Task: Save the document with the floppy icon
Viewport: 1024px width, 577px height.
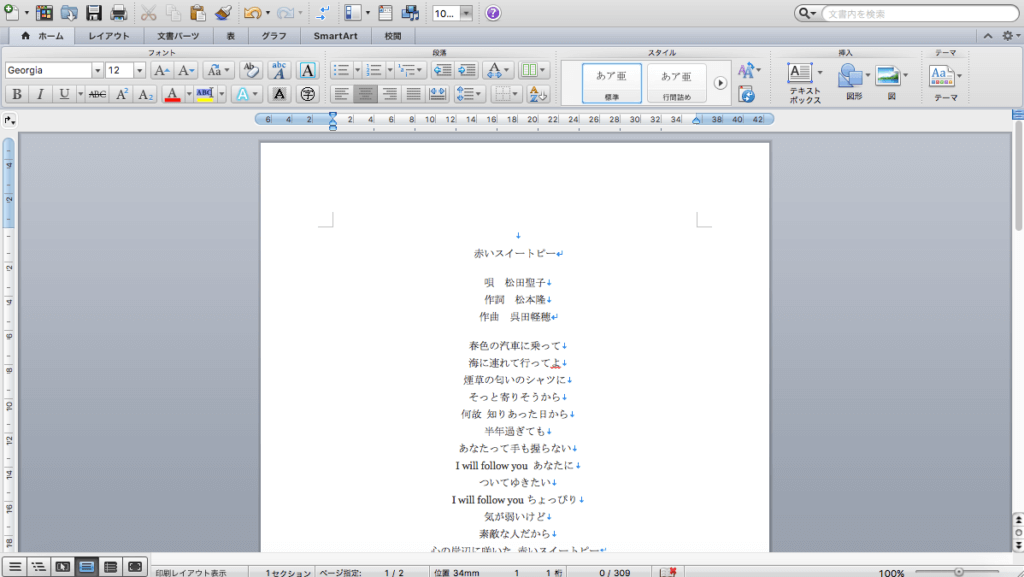Action: (x=93, y=12)
